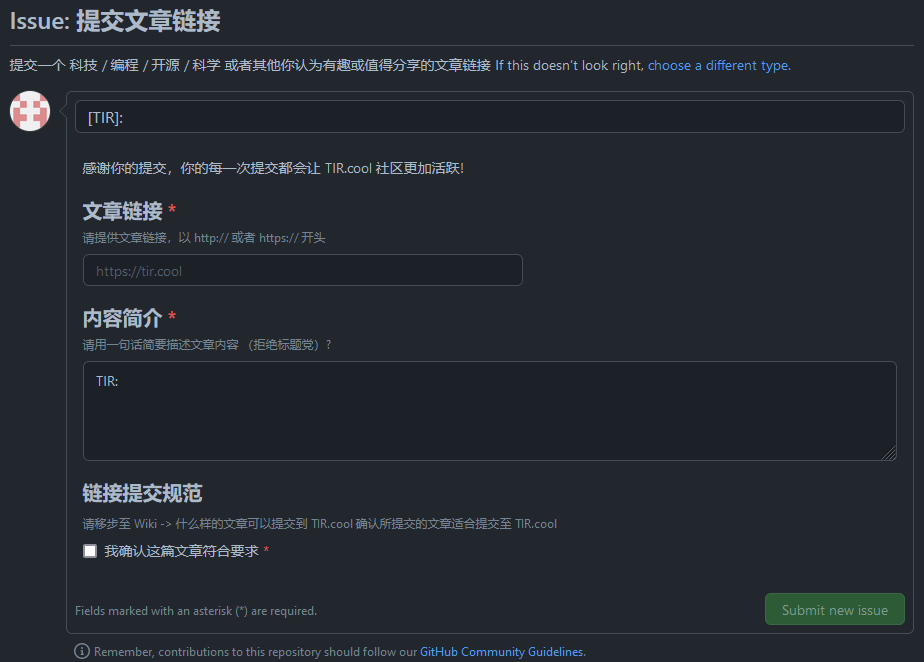Click the template description text 提交一个 科技 / 编程 / 开源
Viewport: 924px width, 662px height.
(250, 65)
